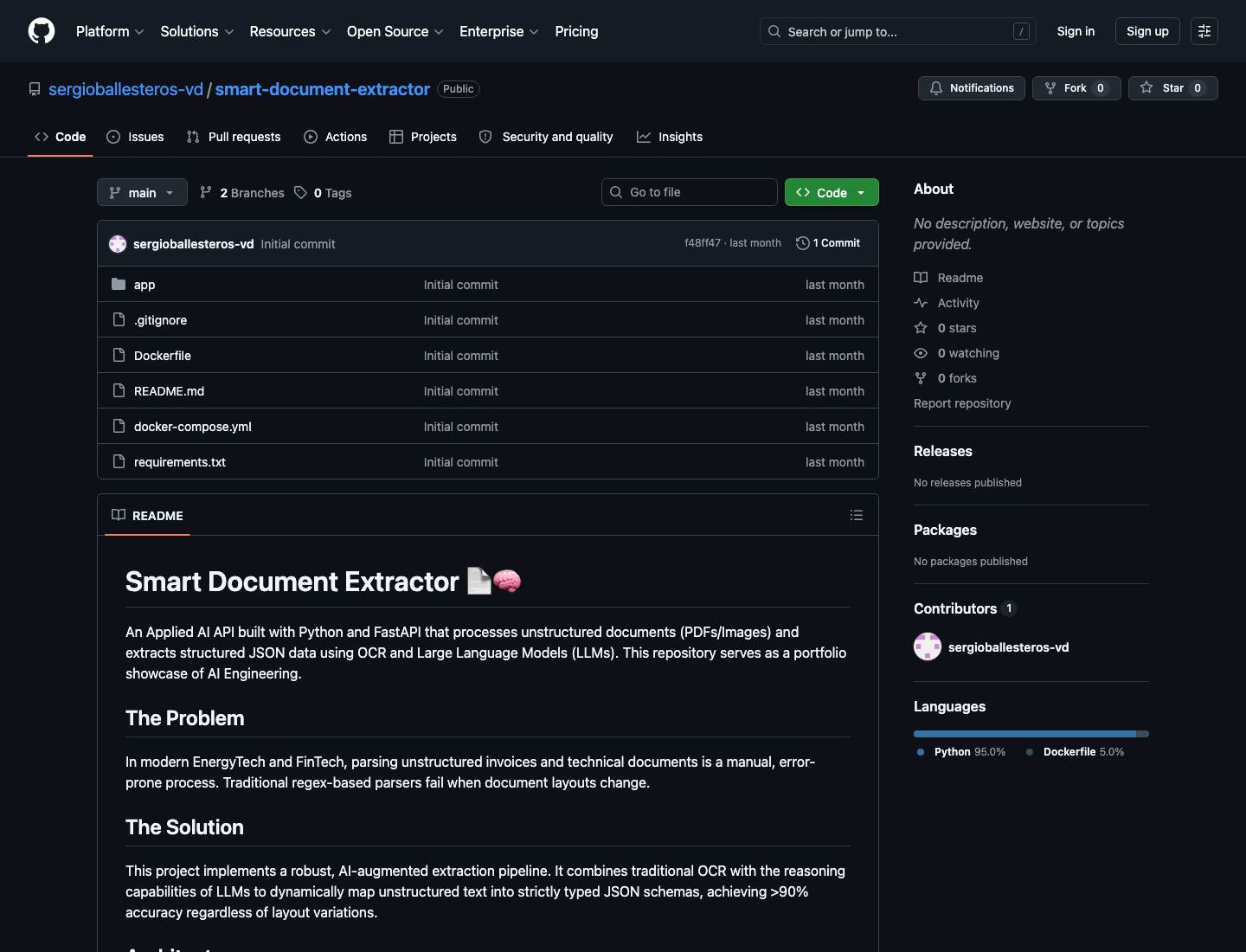The height and width of the screenshot is (952, 1246).
Task: Open the Dockerfile file
Action: point(163,356)
